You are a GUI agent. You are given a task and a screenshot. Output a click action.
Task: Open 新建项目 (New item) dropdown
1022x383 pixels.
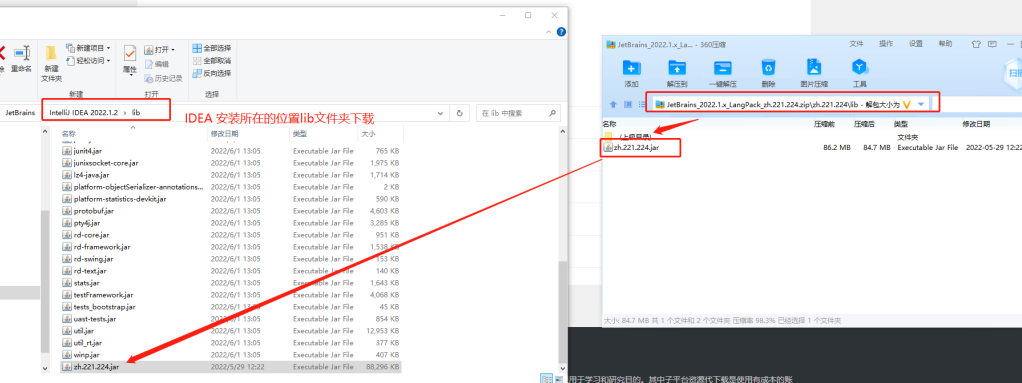coord(89,48)
